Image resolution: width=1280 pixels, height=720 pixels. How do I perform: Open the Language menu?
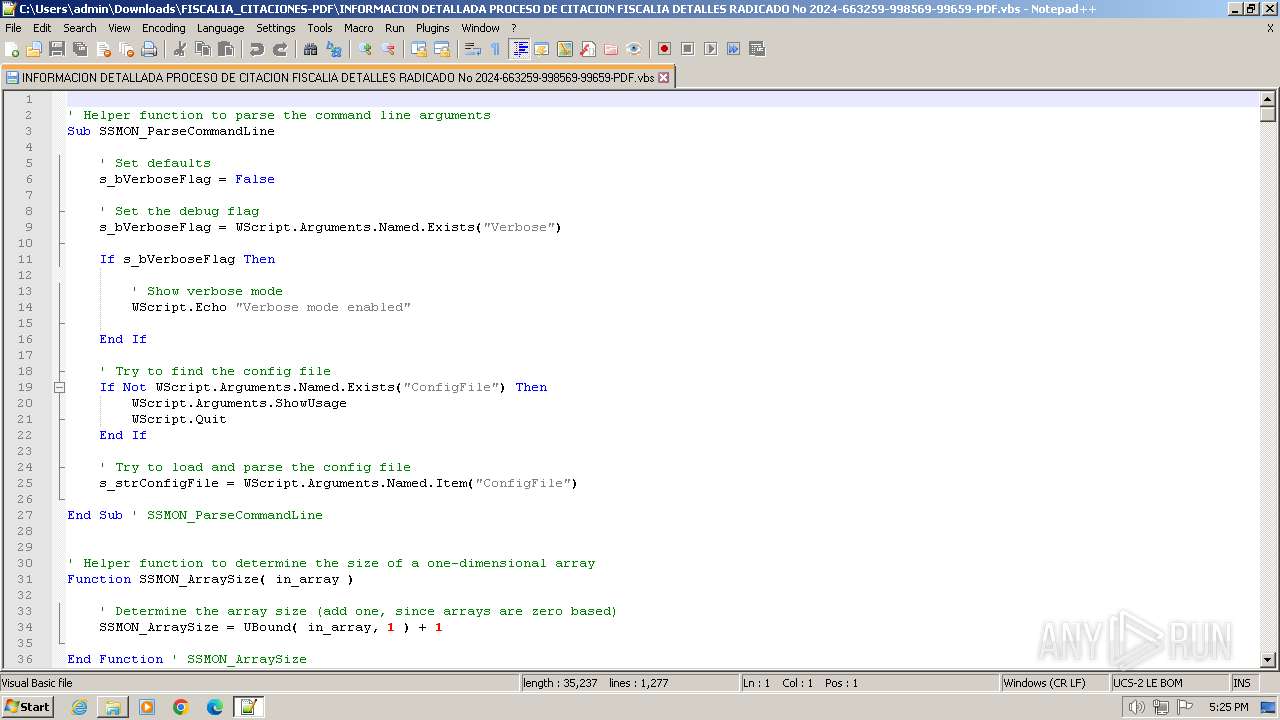220,28
